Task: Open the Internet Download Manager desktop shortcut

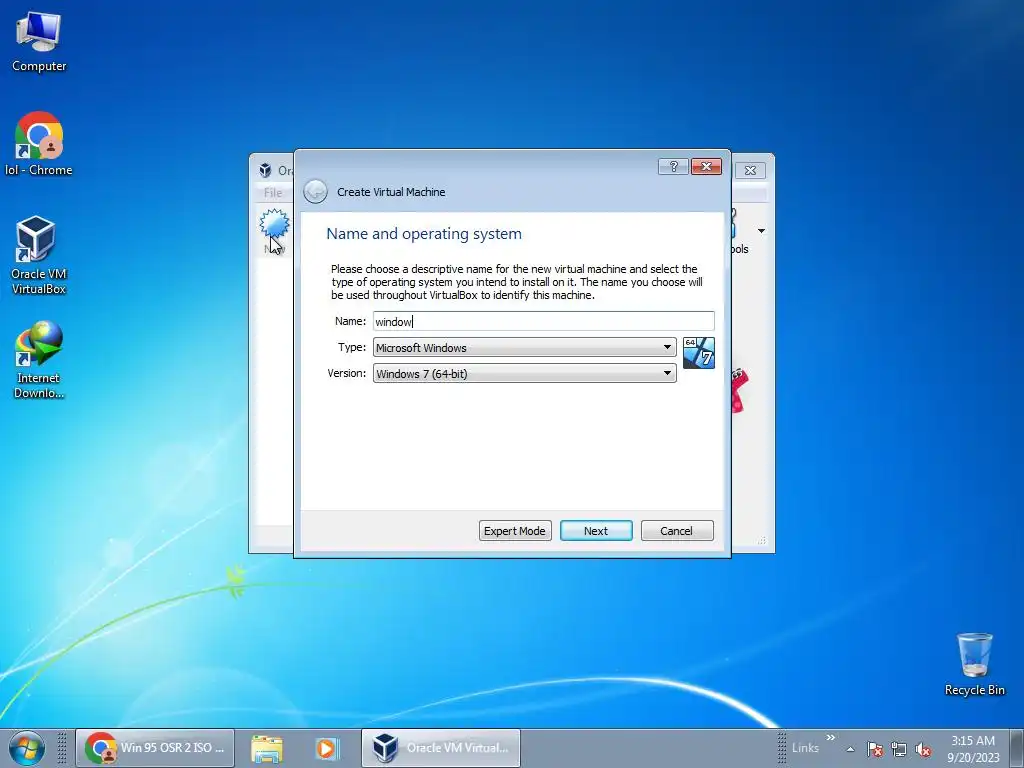Action: 39,360
